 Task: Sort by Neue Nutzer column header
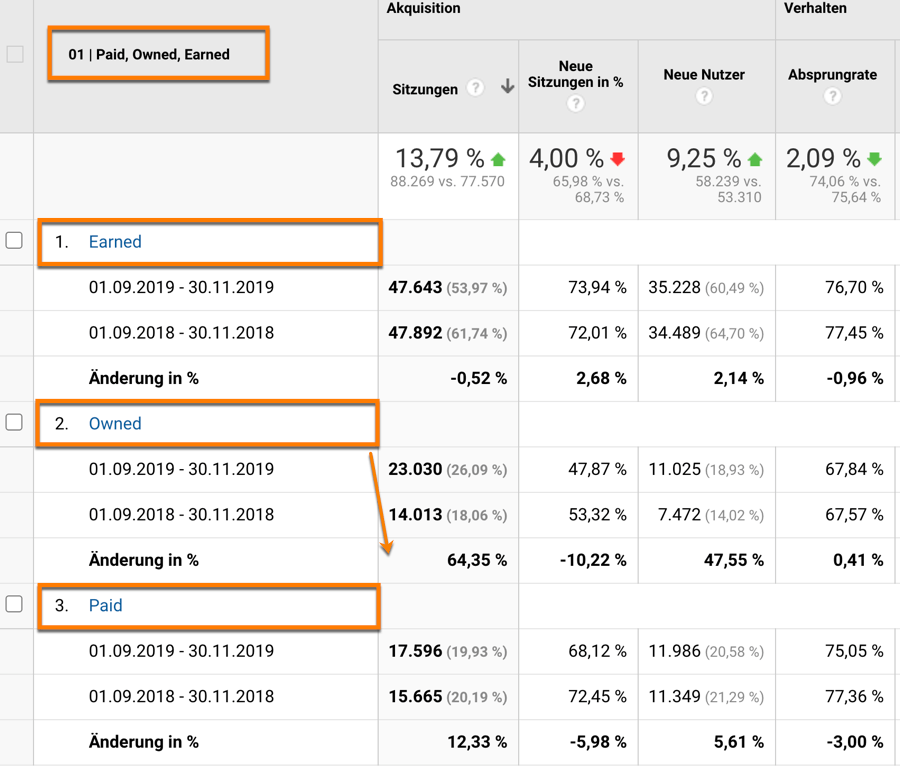(704, 75)
